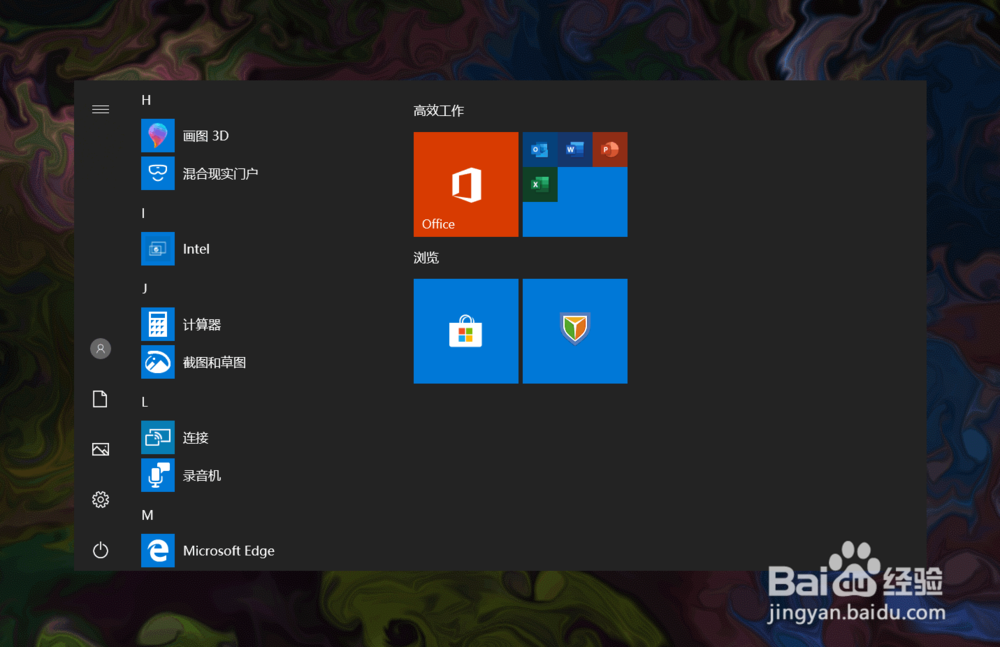Image resolution: width=1000 pixels, height=647 pixels.
Task: Select the 高效工作 group title
Action: point(438,110)
